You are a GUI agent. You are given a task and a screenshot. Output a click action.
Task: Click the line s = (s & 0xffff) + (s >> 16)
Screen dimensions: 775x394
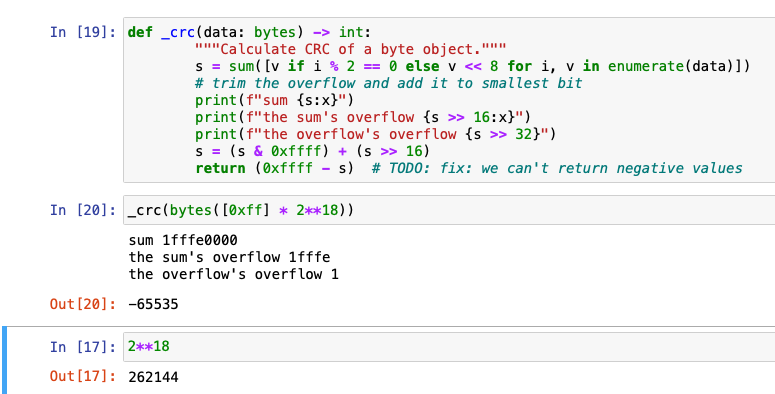tap(312, 151)
